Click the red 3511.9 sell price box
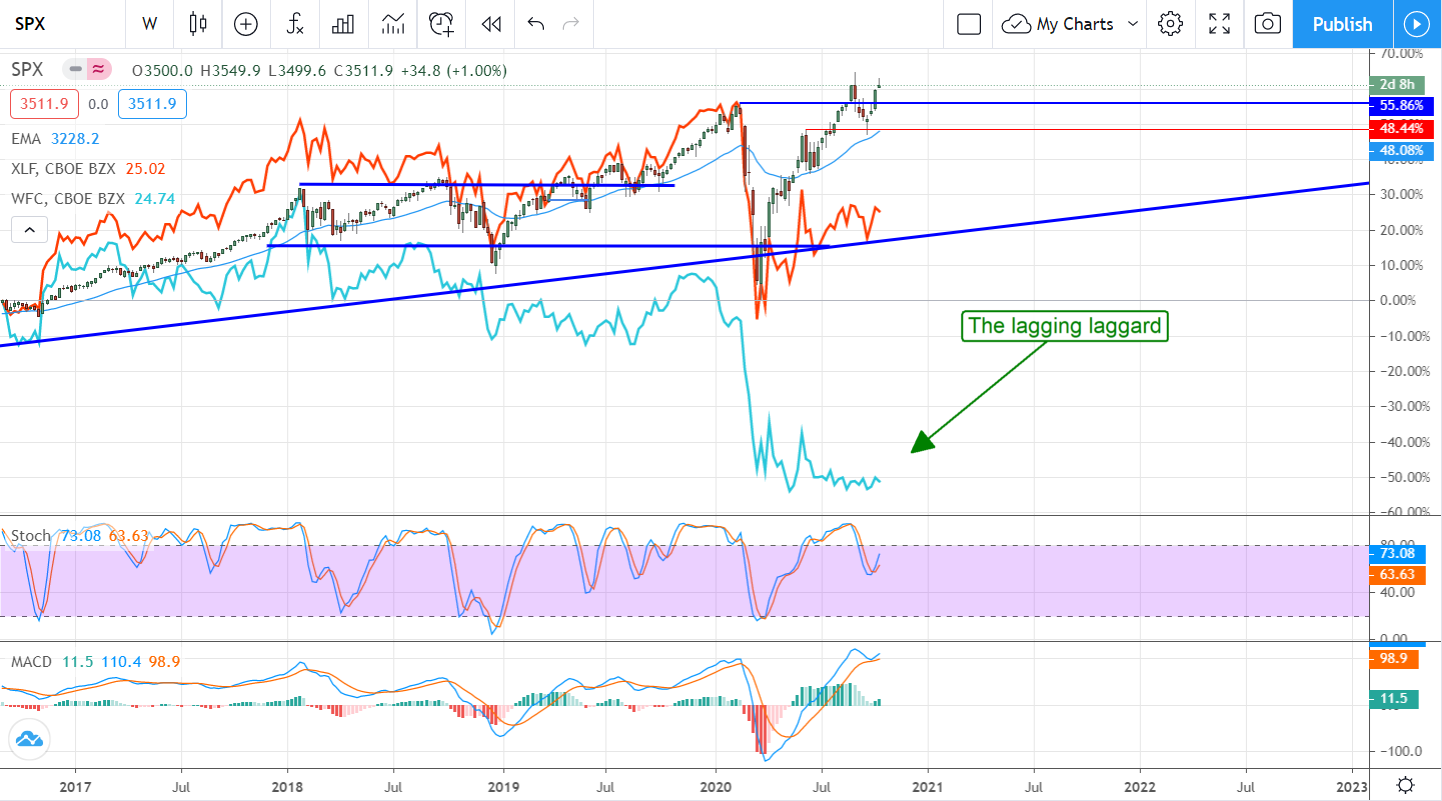This screenshot has width=1442, height=801. pyautogui.click(x=46, y=103)
